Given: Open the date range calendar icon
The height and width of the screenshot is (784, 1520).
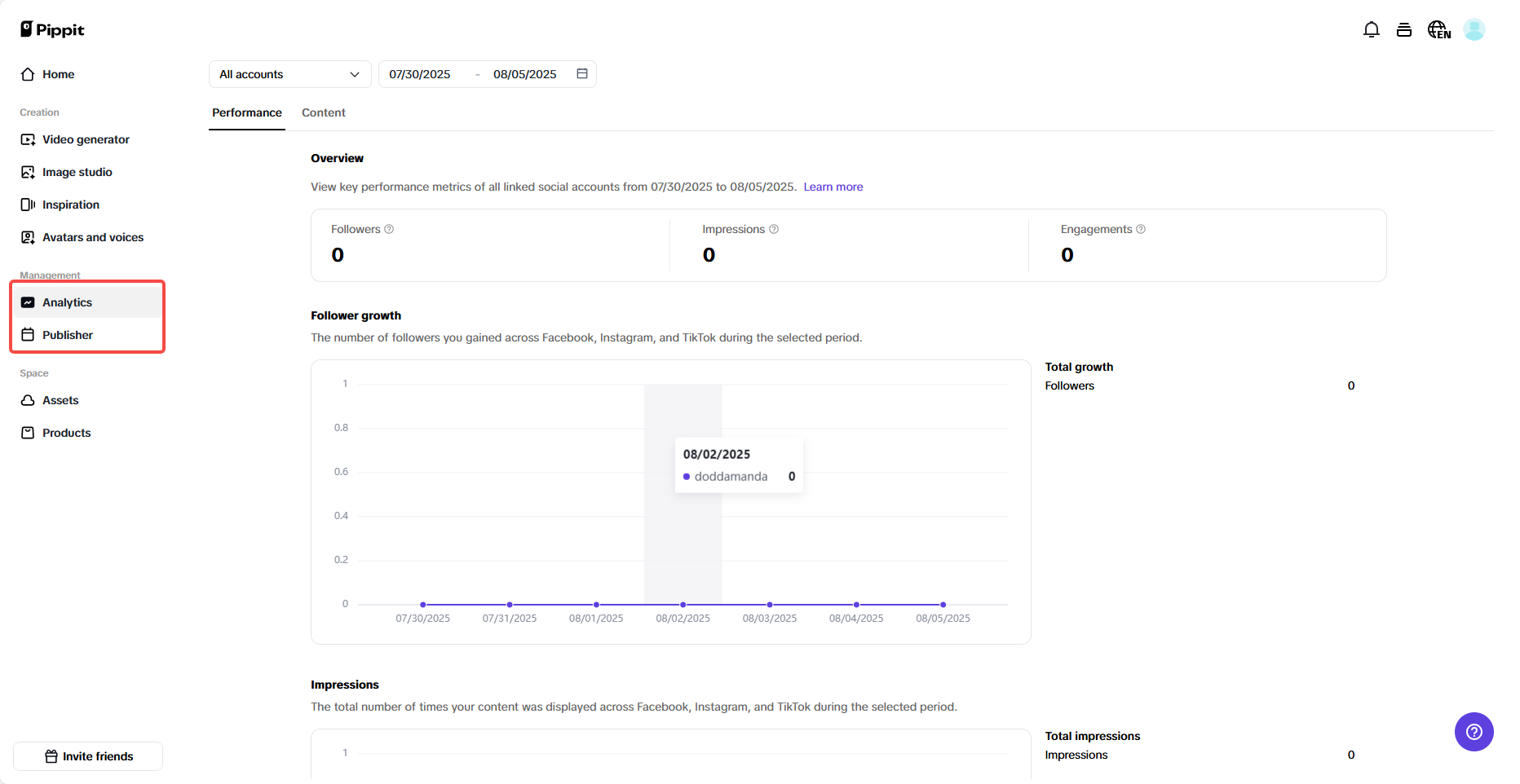Looking at the screenshot, I should coord(582,74).
